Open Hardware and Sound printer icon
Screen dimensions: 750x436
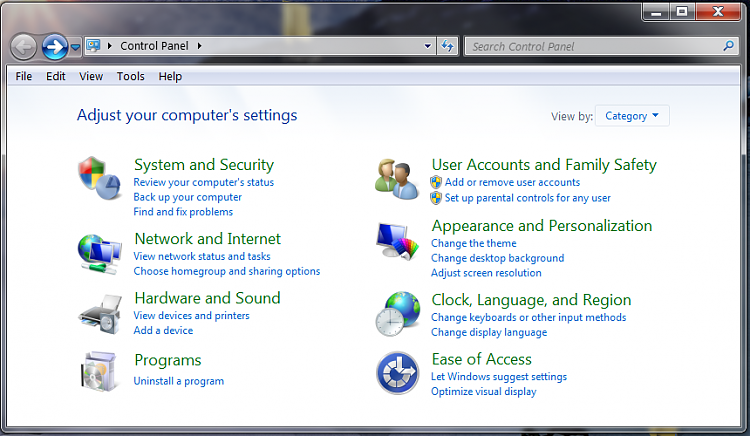click(x=100, y=314)
